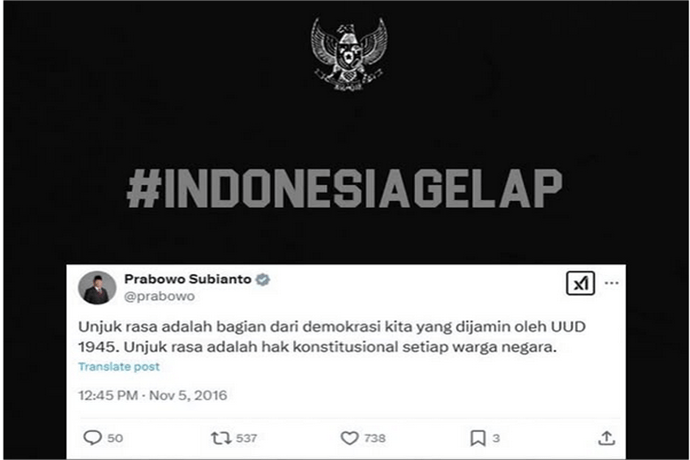Click the tweet text about Unjuk rasa
This screenshot has width=690, height=460.
point(332,337)
